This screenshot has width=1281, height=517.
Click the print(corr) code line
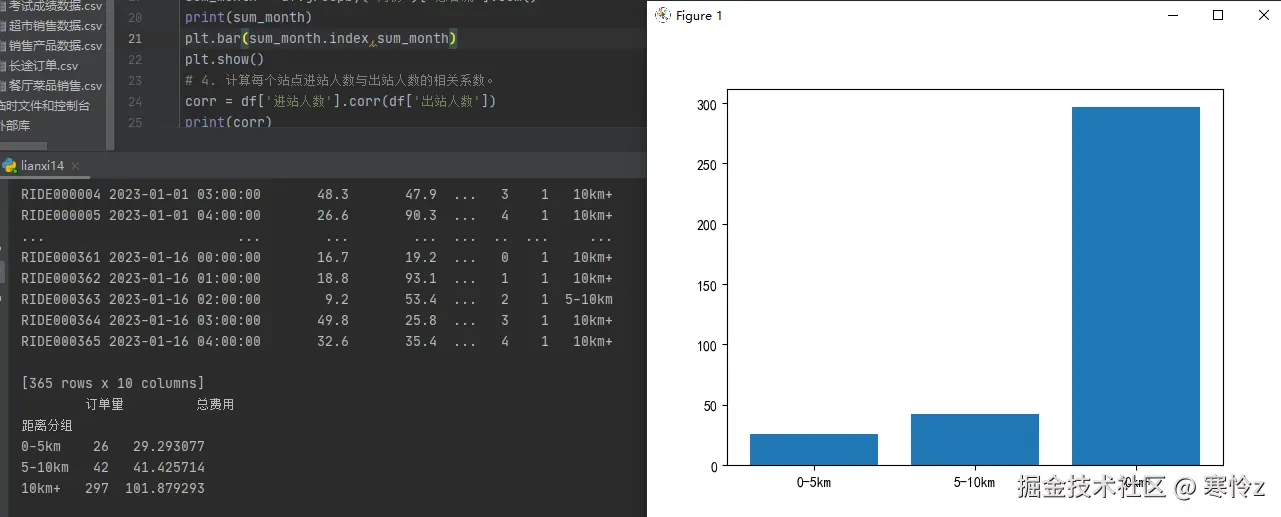pos(228,123)
